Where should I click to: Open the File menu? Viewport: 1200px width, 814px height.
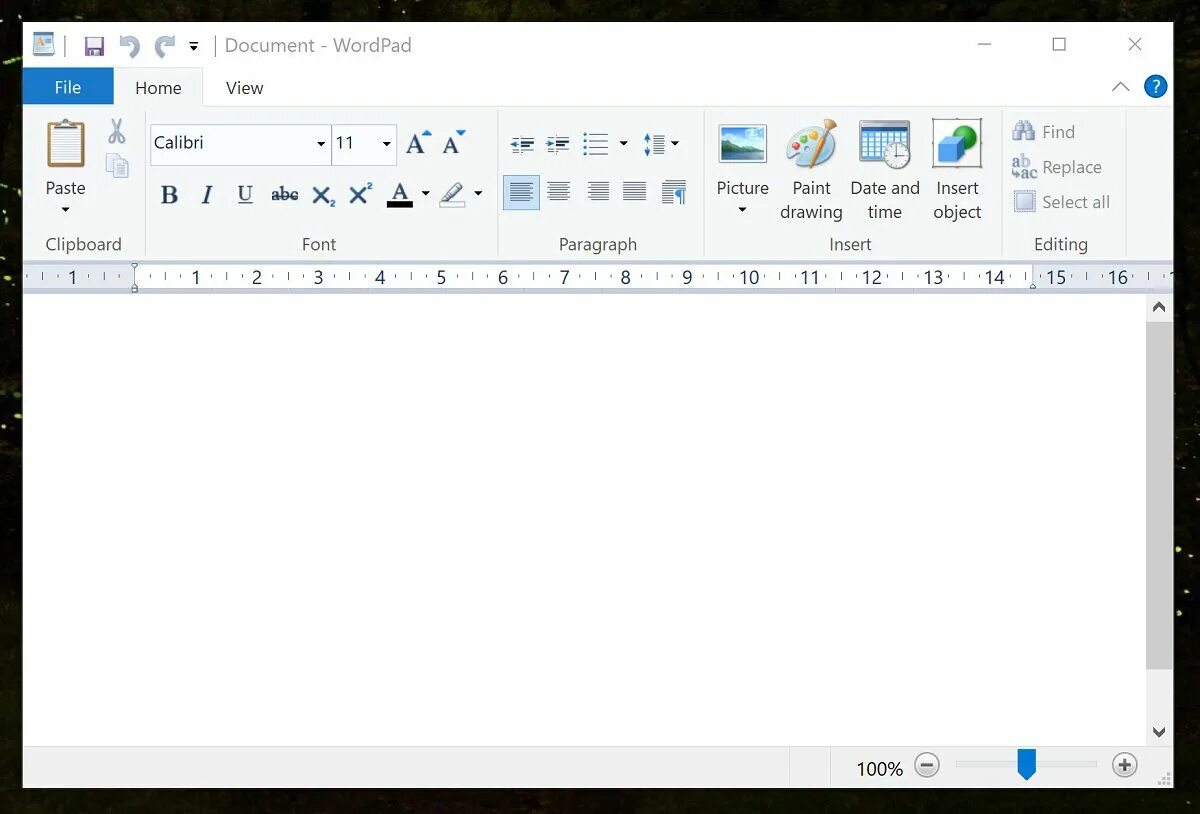click(x=68, y=87)
